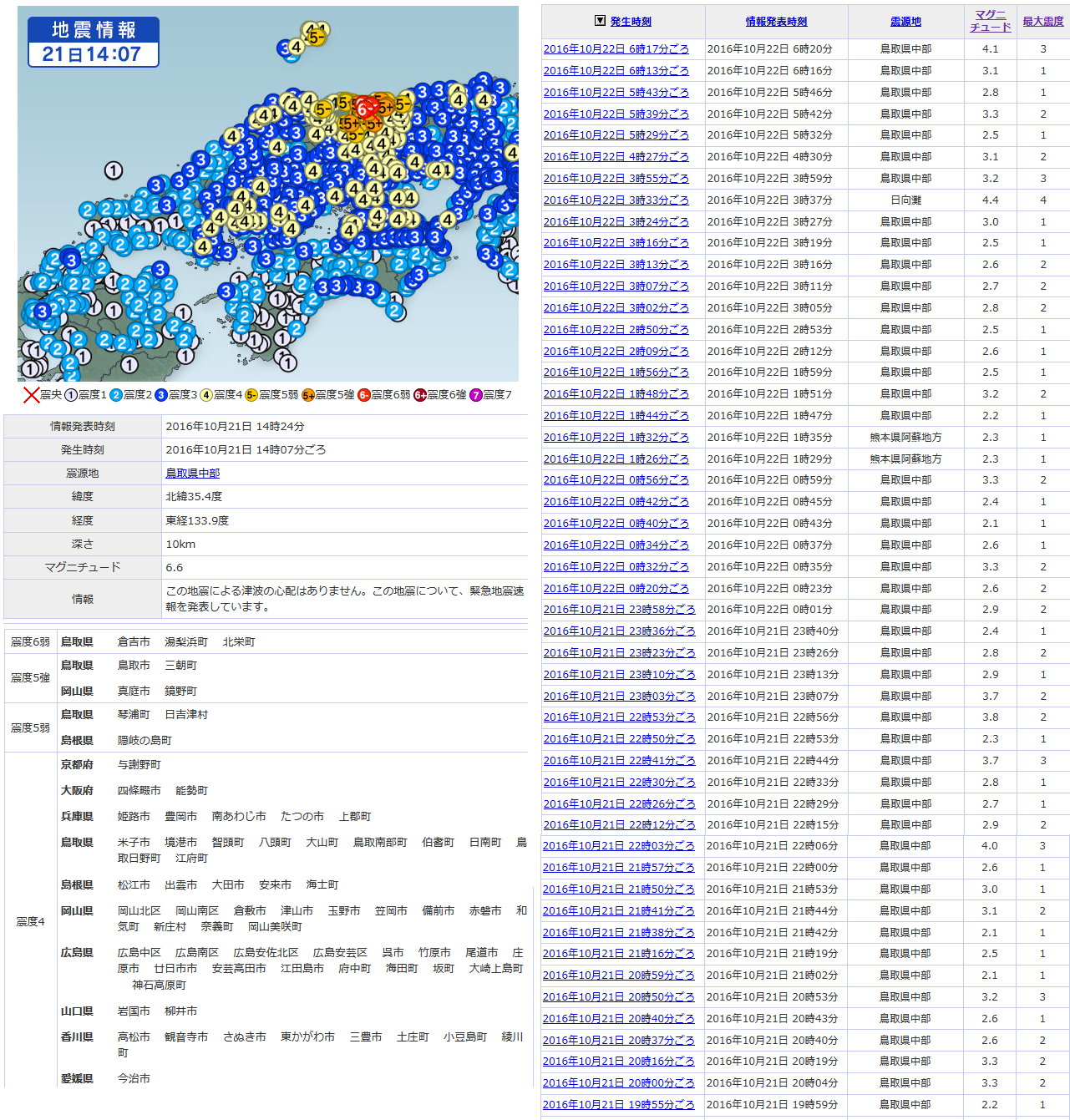
Task: Select the 6.6 magnitude value
Action: (x=174, y=568)
